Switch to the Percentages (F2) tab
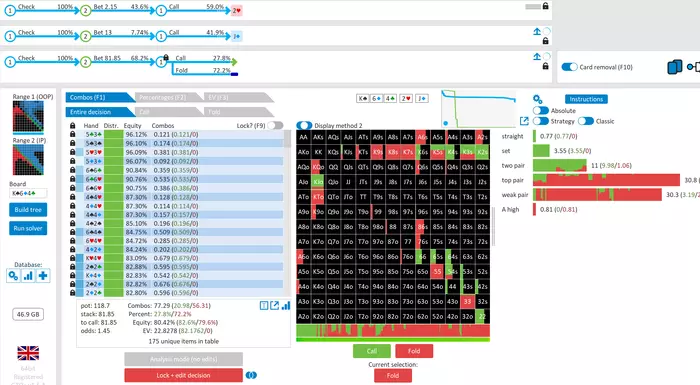 pyautogui.click(x=169, y=97)
